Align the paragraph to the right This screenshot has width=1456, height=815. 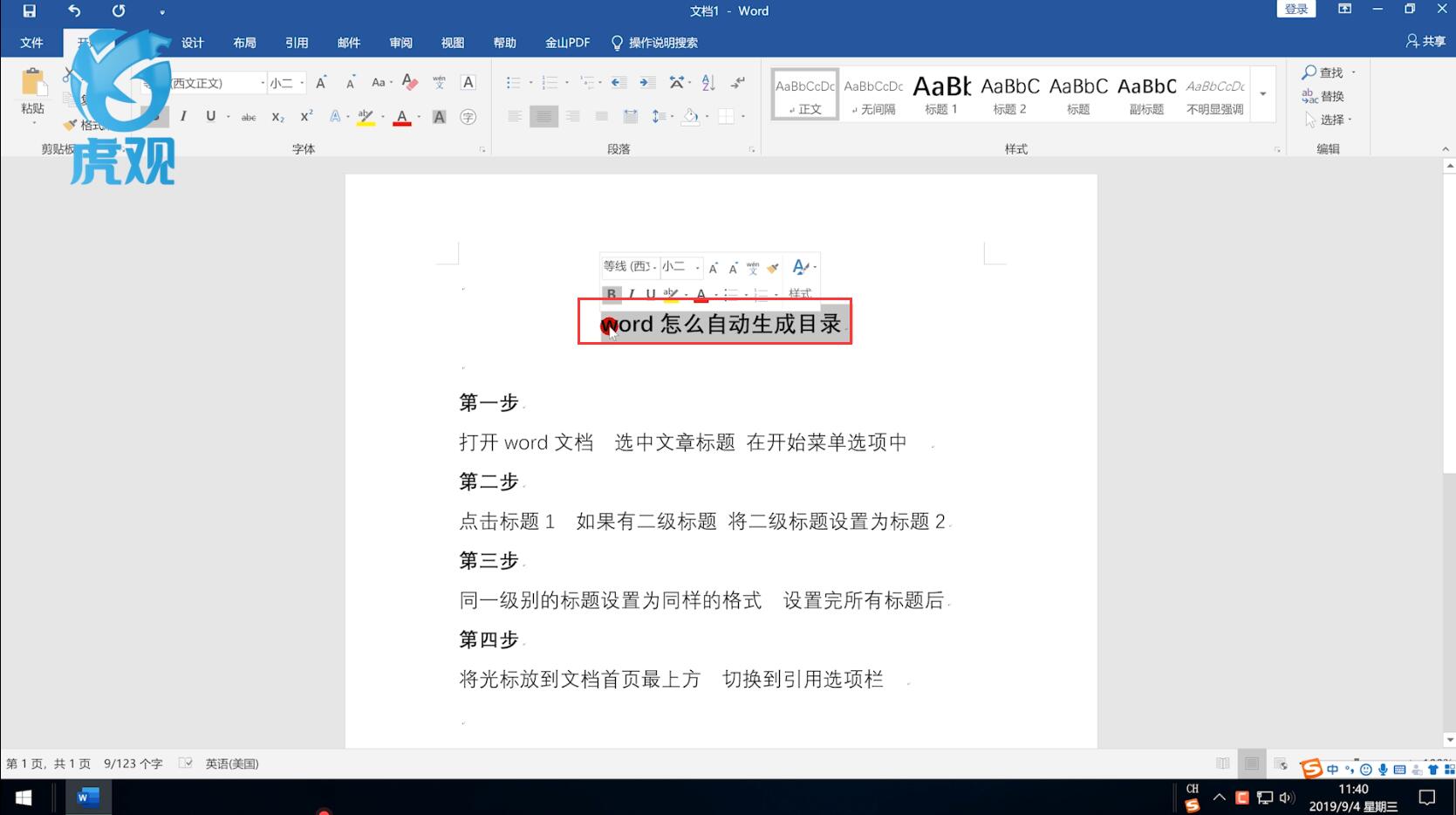pyautogui.click(x=572, y=116)
